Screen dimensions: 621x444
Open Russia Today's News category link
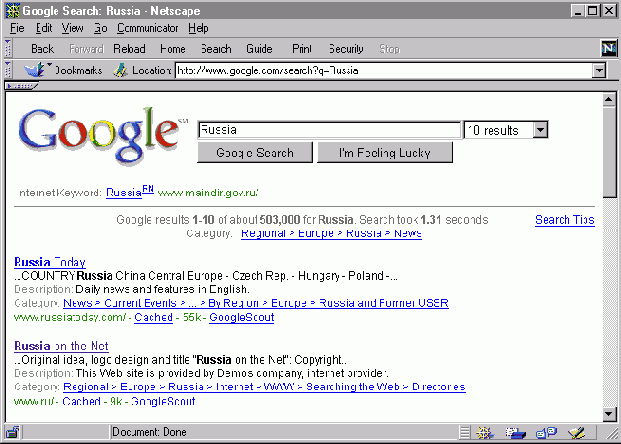(x=256, y=303)
